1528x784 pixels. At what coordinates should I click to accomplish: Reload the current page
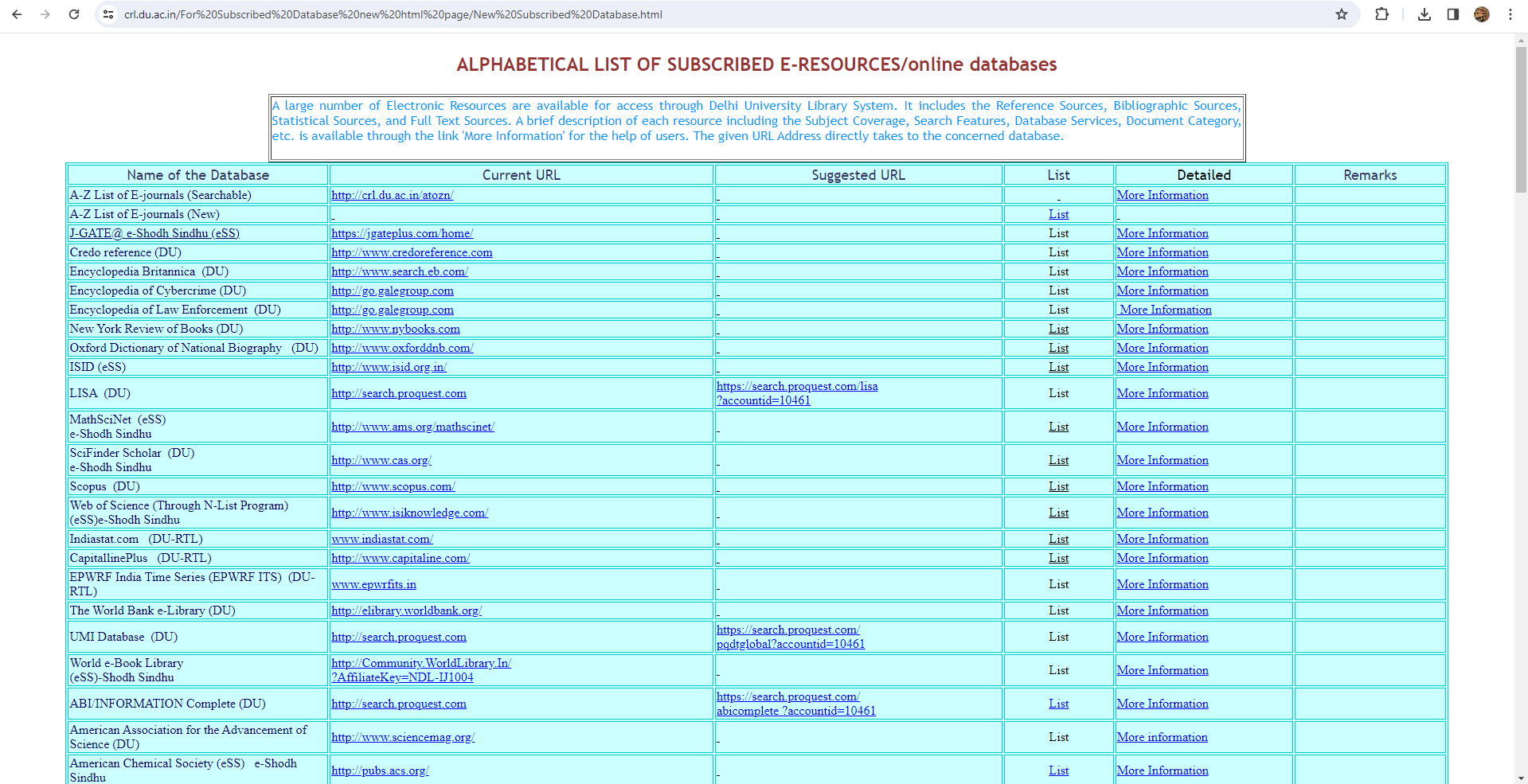(74, 14)
